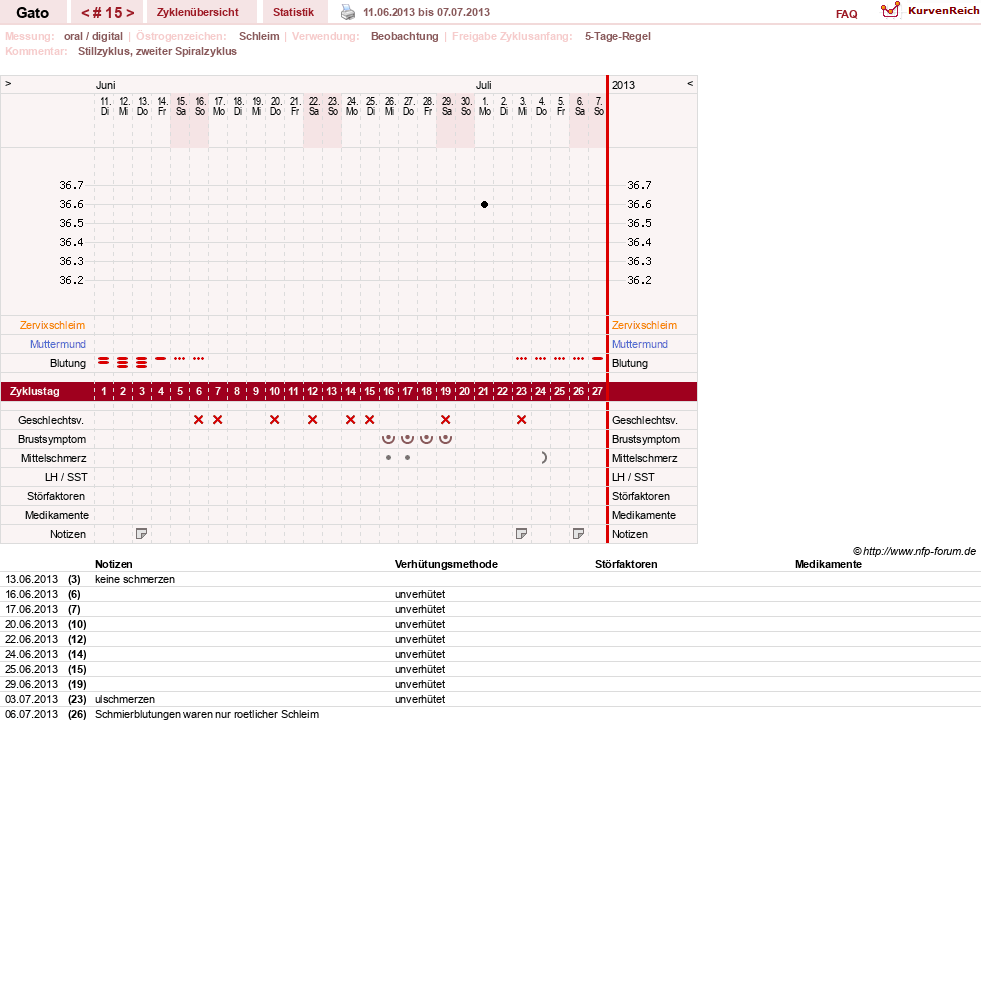Click the Verhütungsmethode column header
This screenshot has width=981, height=1003.
click(x=446, y=564)
